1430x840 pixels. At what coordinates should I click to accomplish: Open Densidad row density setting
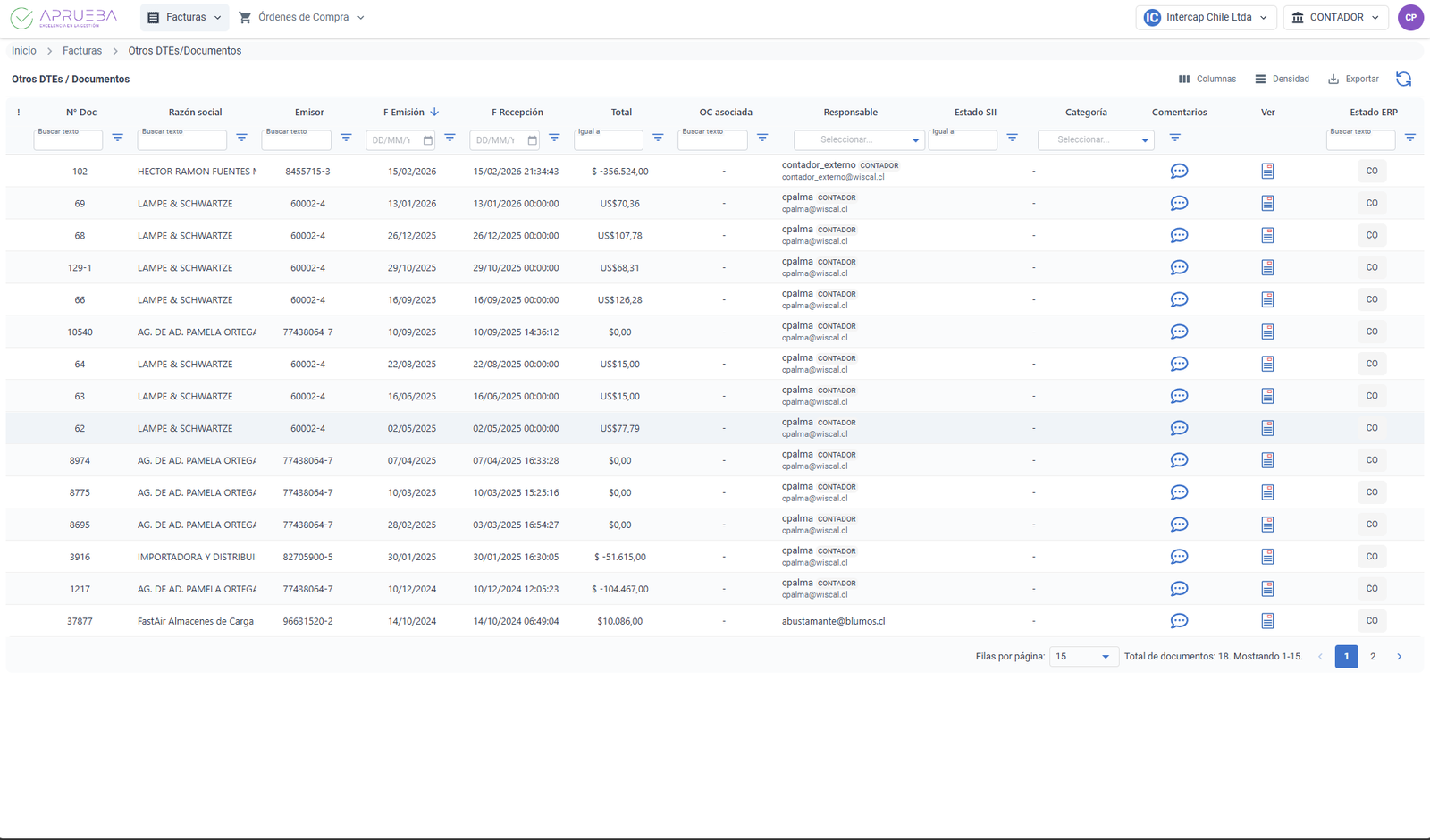[1282, 80]
